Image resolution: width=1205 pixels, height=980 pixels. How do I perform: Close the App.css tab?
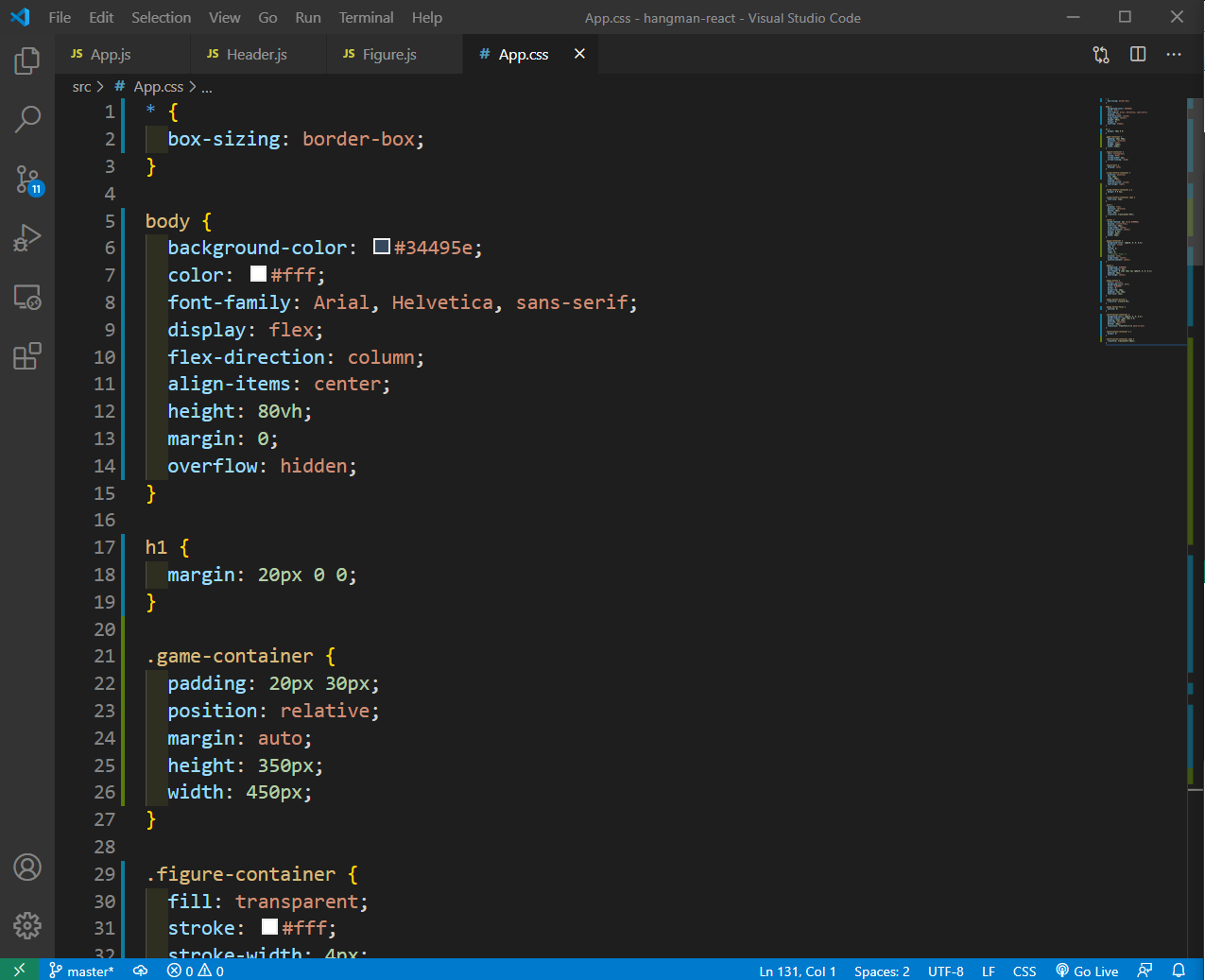579,54
